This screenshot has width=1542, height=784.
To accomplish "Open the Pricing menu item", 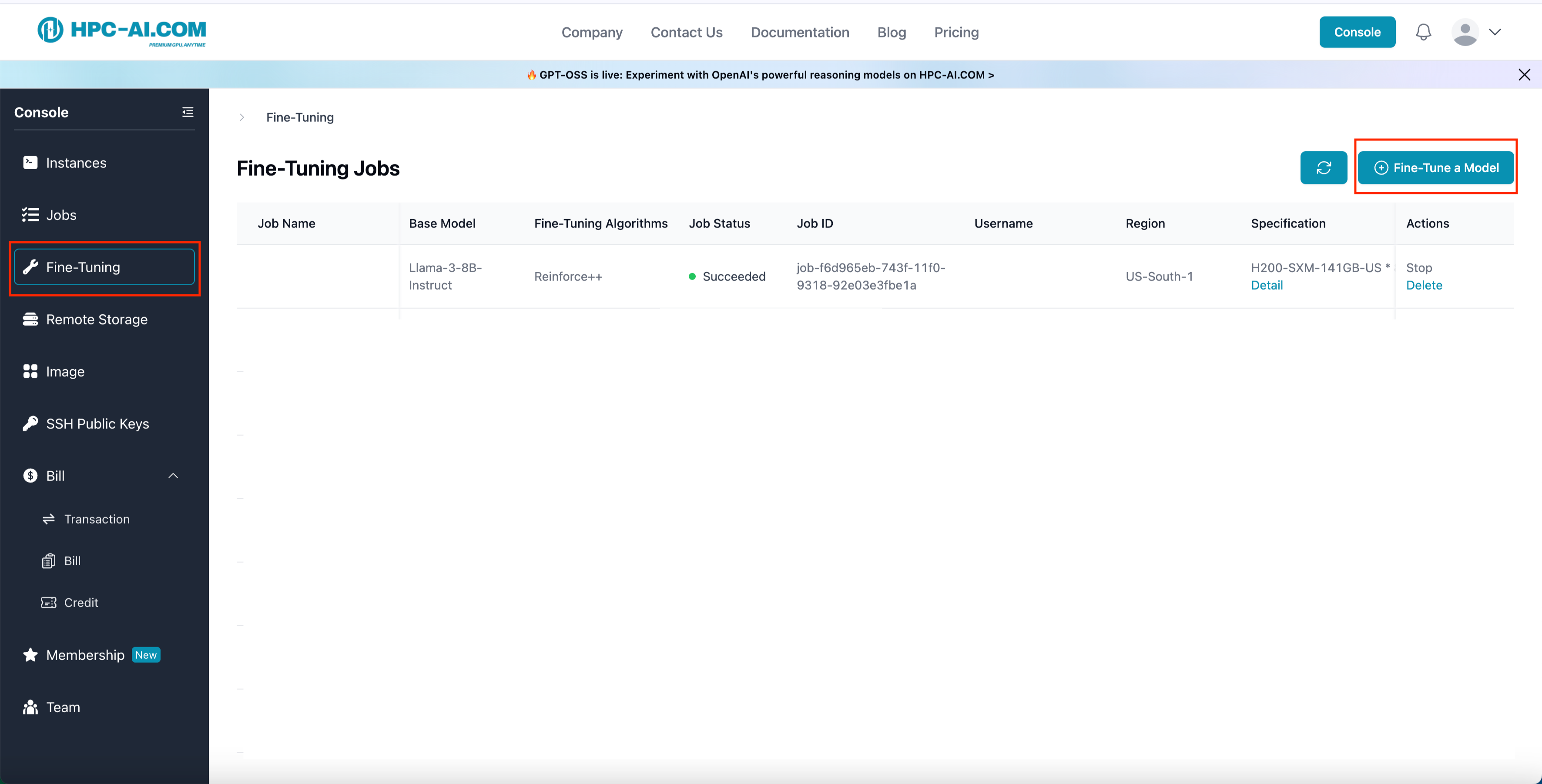I will tap(956, 32).
